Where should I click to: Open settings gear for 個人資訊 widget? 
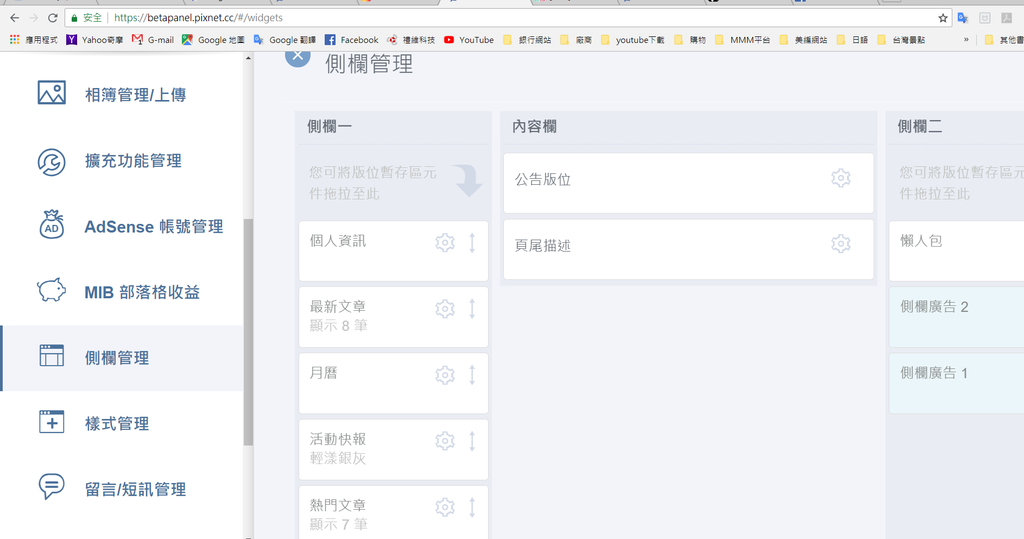click(445, 242)
